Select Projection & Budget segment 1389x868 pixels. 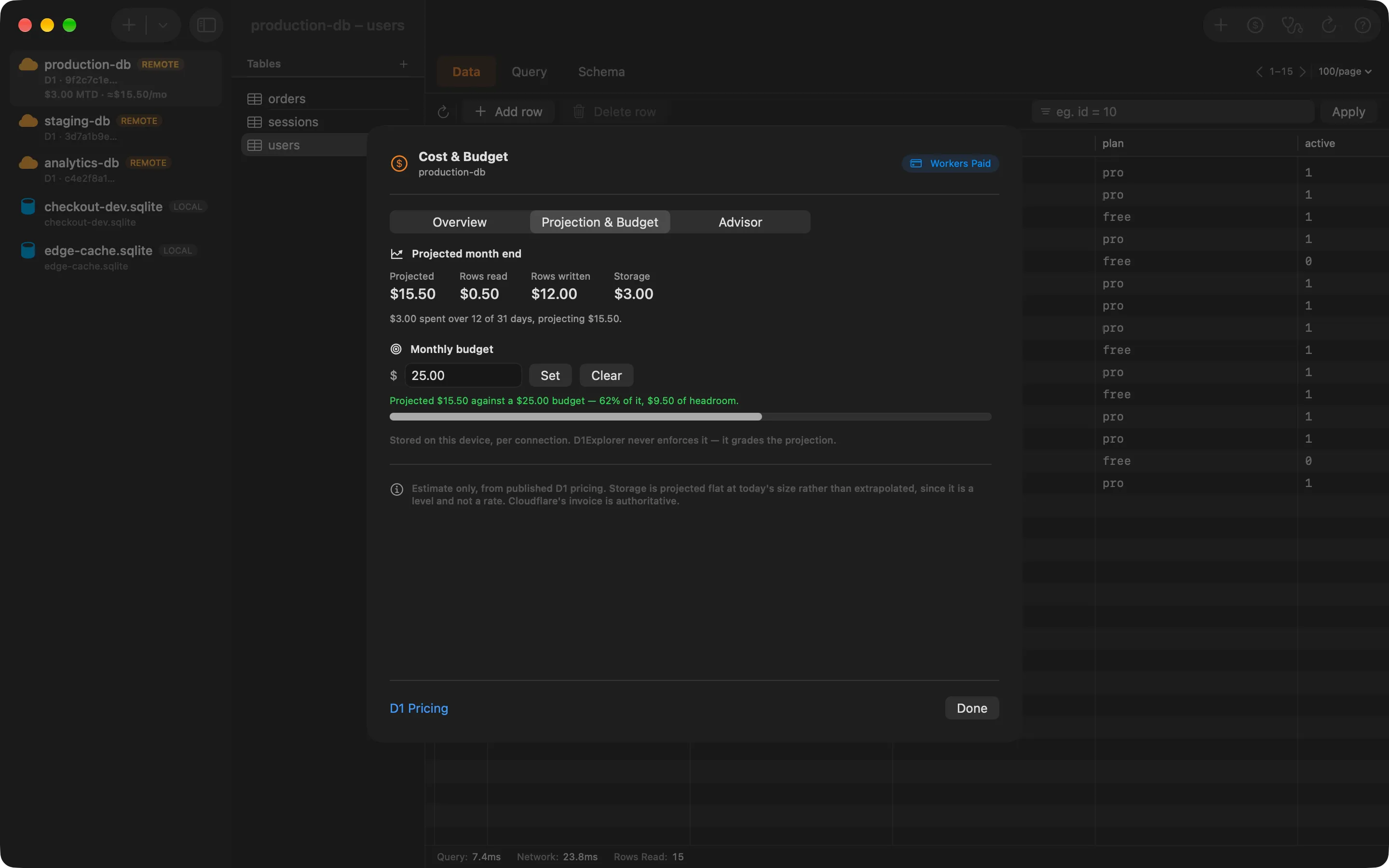pos(599,222)
